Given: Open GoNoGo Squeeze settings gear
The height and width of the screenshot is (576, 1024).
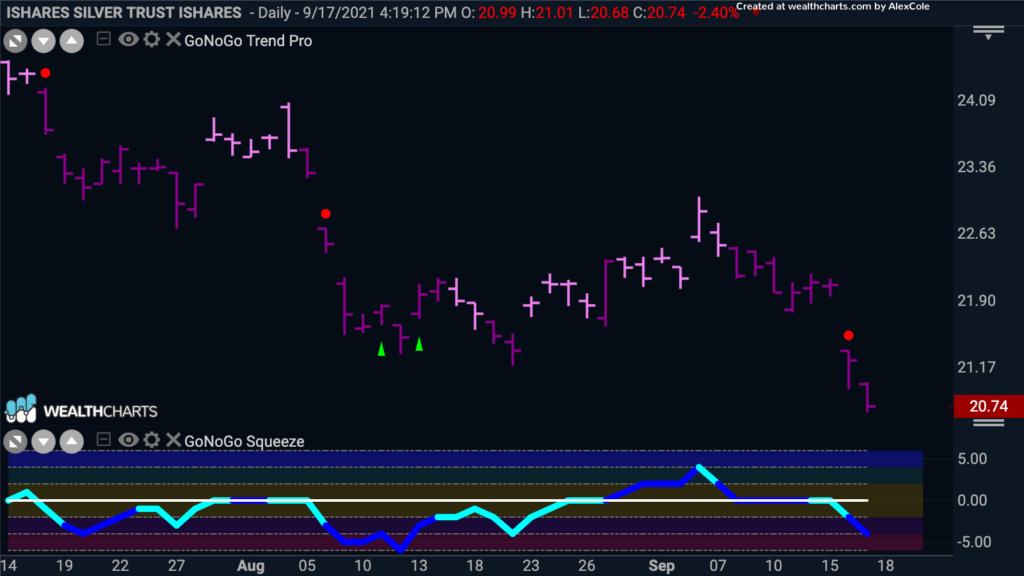Looking at the screenshot, I should coord(152,440).
